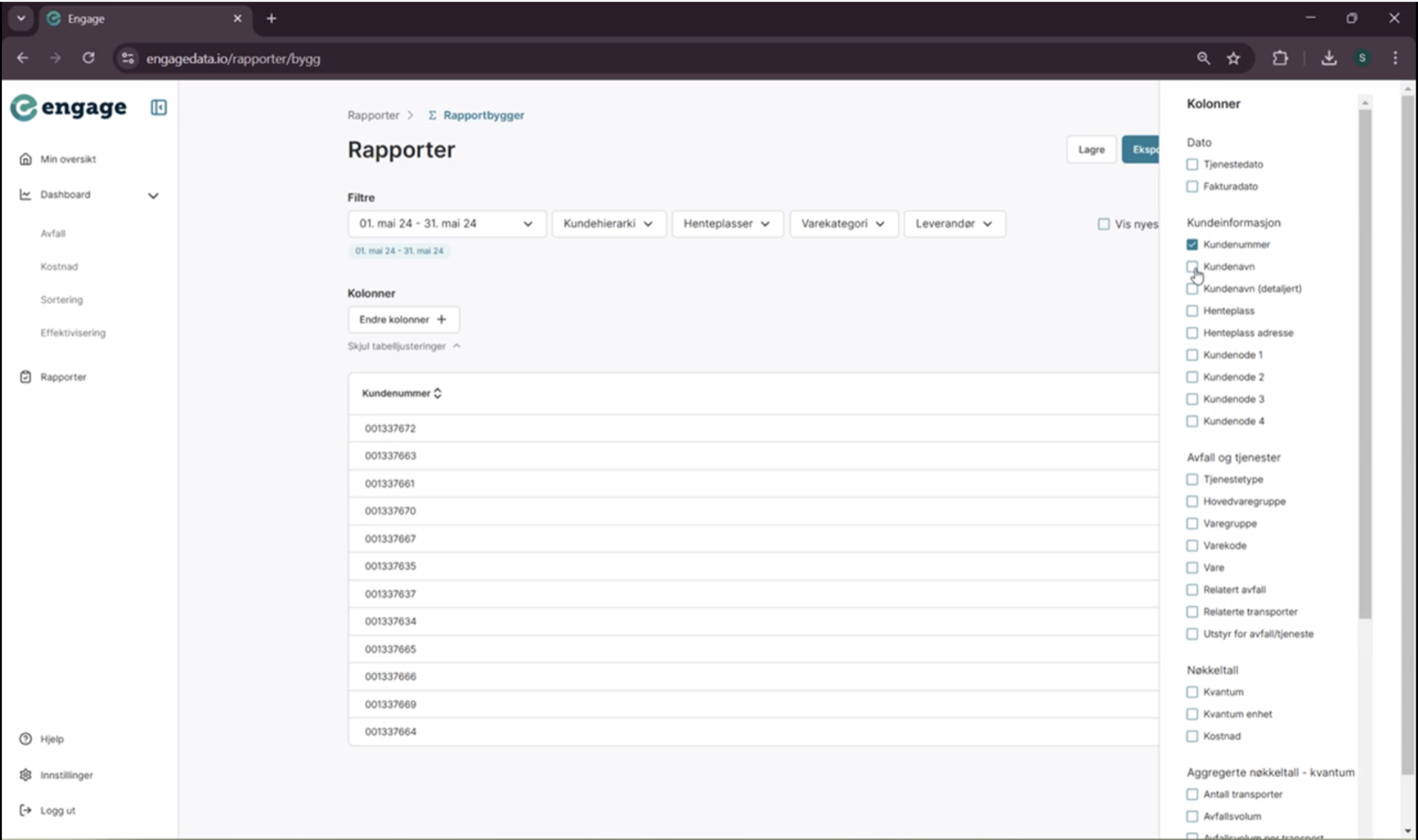Toggle the Vis nyeste checkbox

point(1103,224)
